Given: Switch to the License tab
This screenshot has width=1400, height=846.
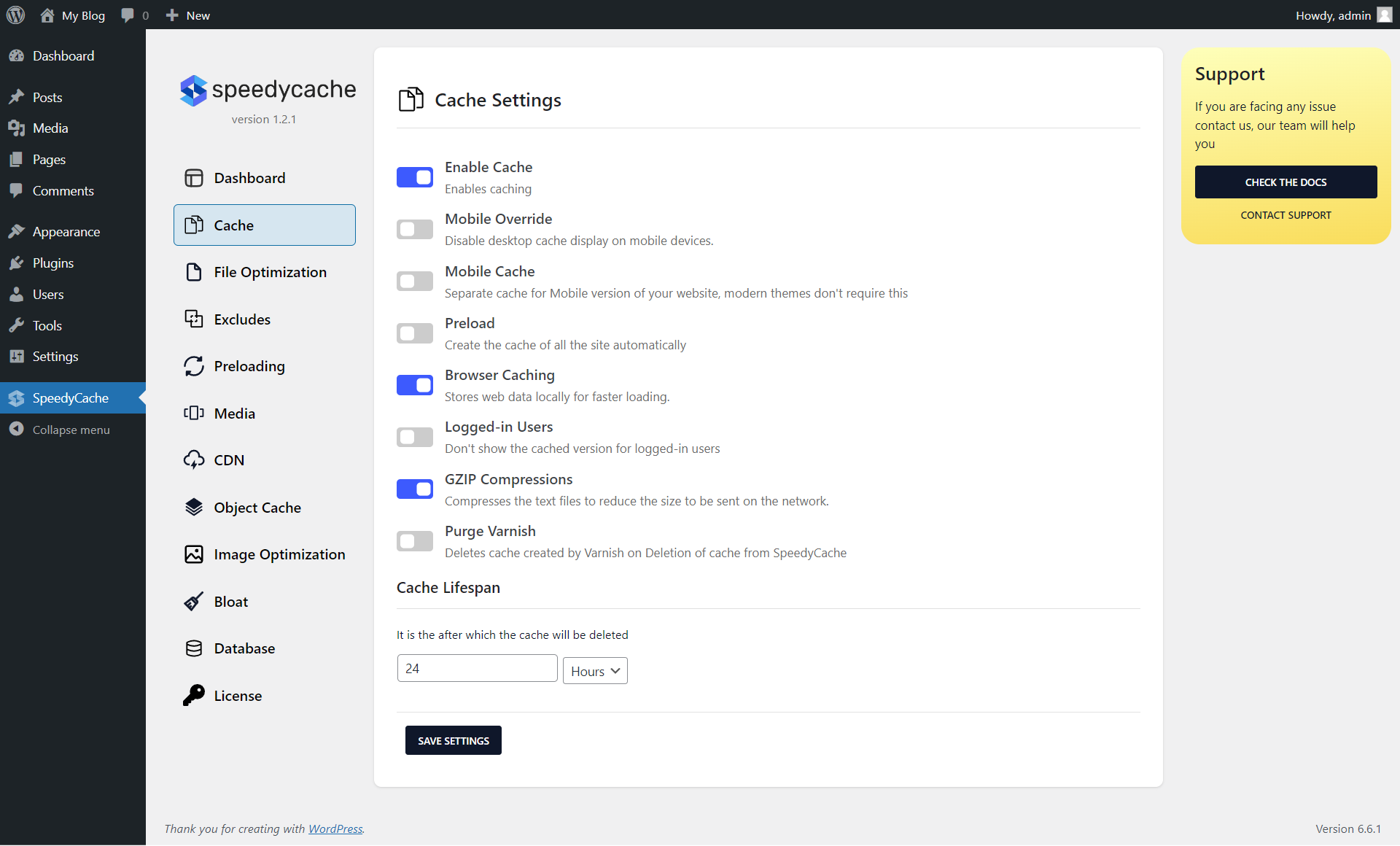Looking at the screenshot, I should click(265, 696).
